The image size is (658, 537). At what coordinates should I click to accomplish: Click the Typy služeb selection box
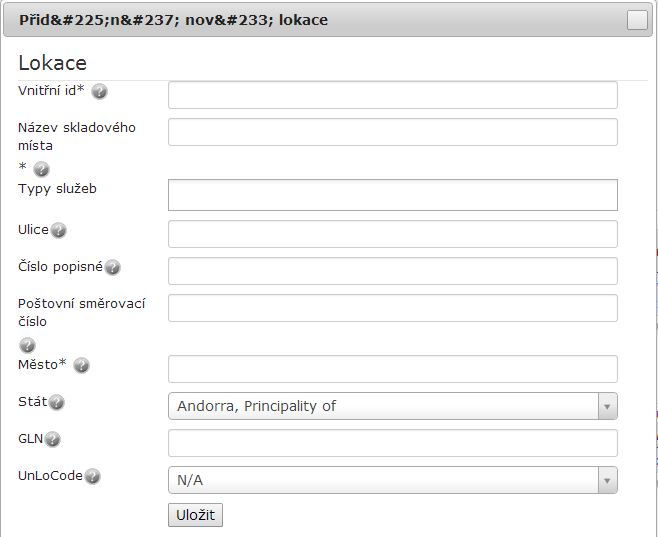point(393,195)
